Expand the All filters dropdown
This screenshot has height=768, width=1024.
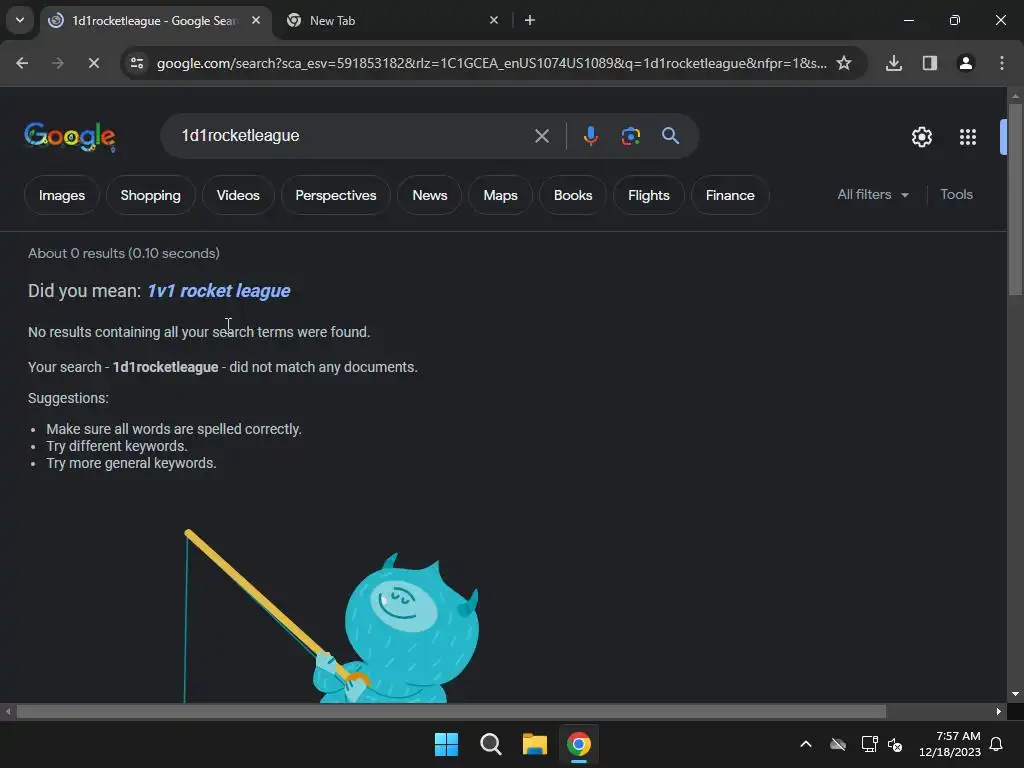(872, 195)
